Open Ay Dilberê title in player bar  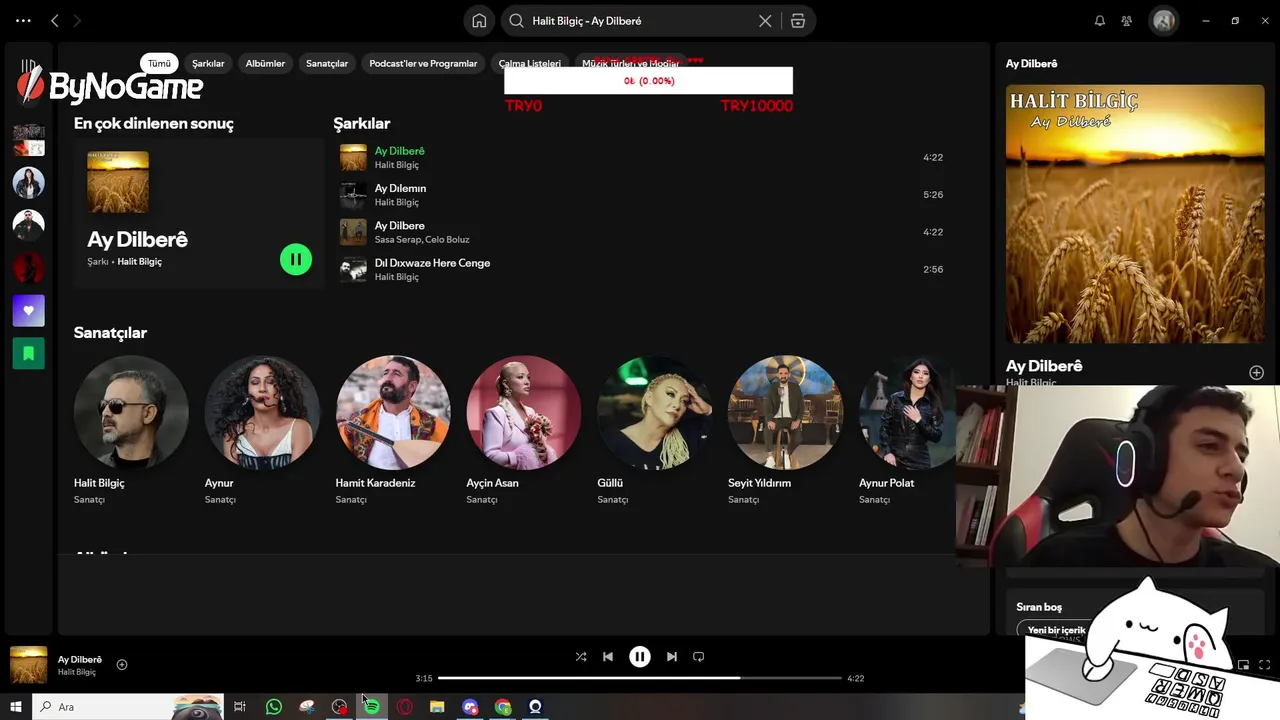tap(80, 660)
